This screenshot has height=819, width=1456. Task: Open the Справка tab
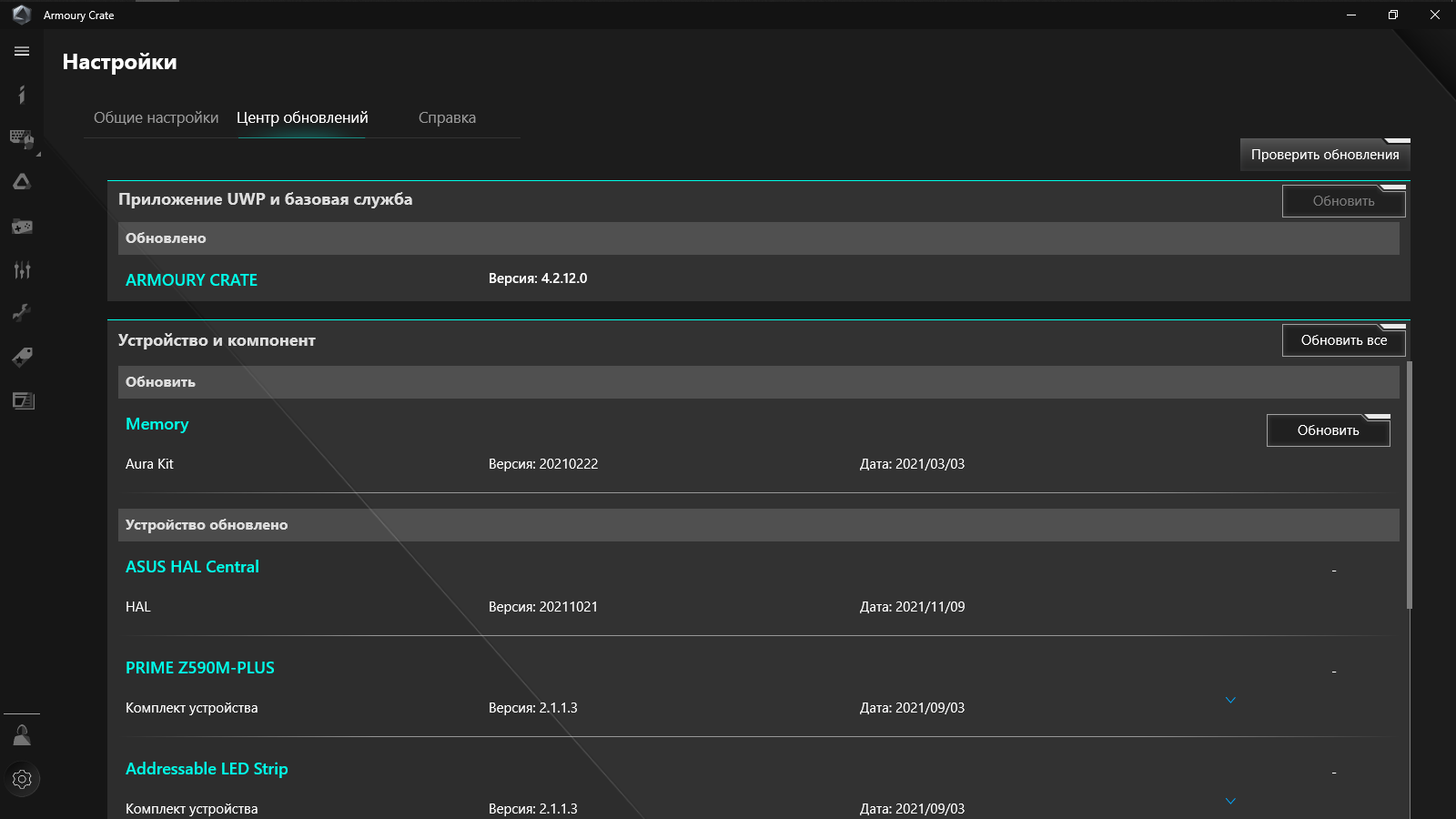pos(447,117)
